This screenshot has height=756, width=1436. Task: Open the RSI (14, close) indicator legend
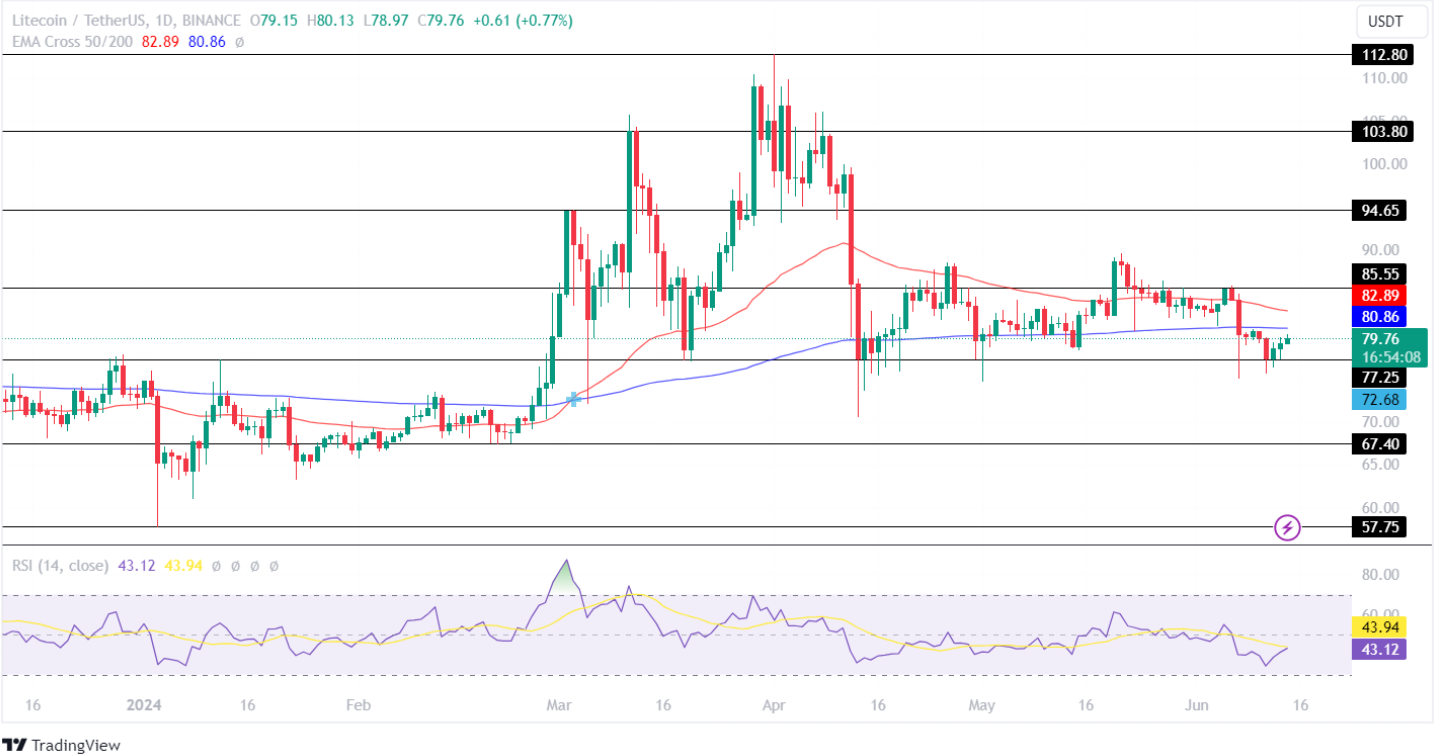(60, 565)
